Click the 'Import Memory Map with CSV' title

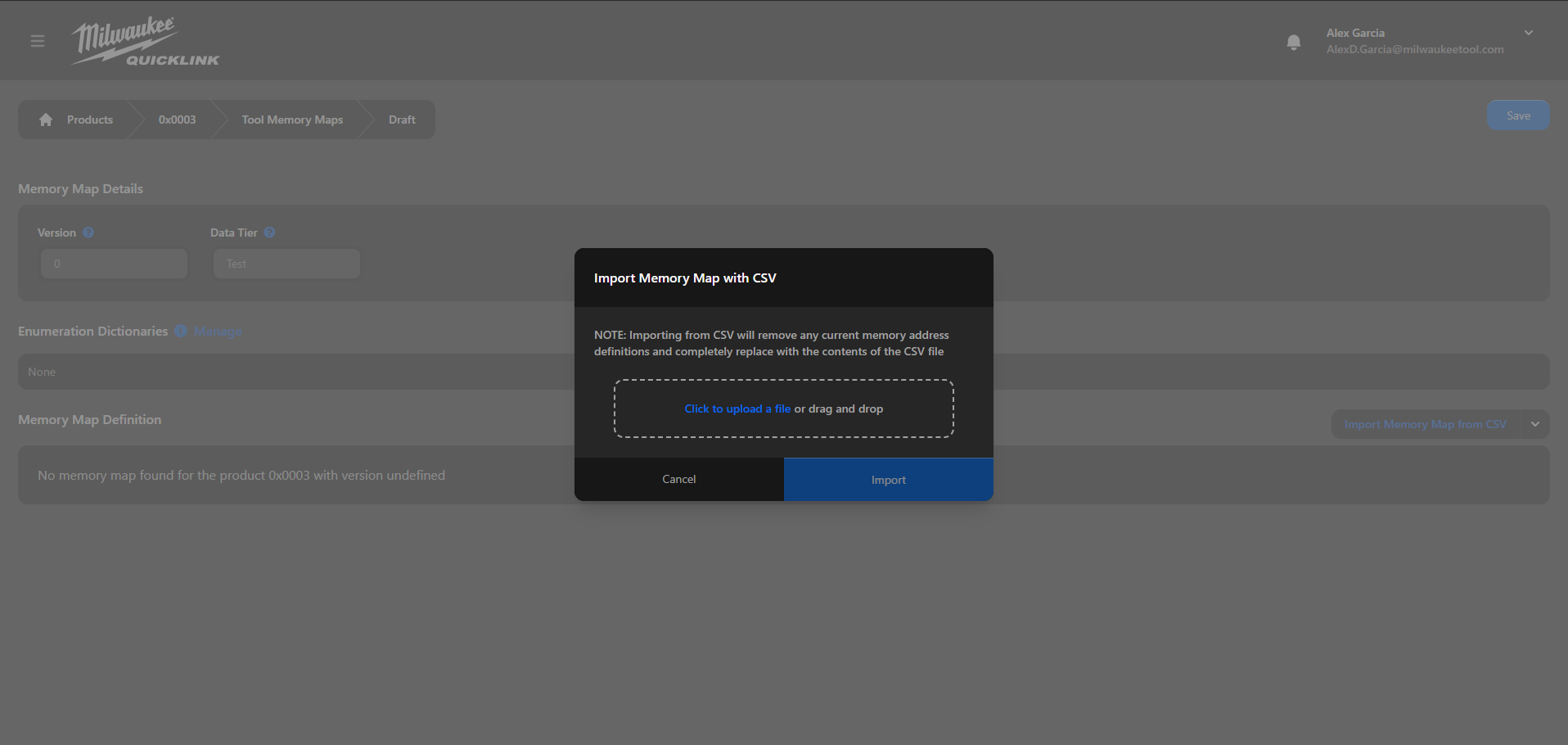click(x=685, y=278)
